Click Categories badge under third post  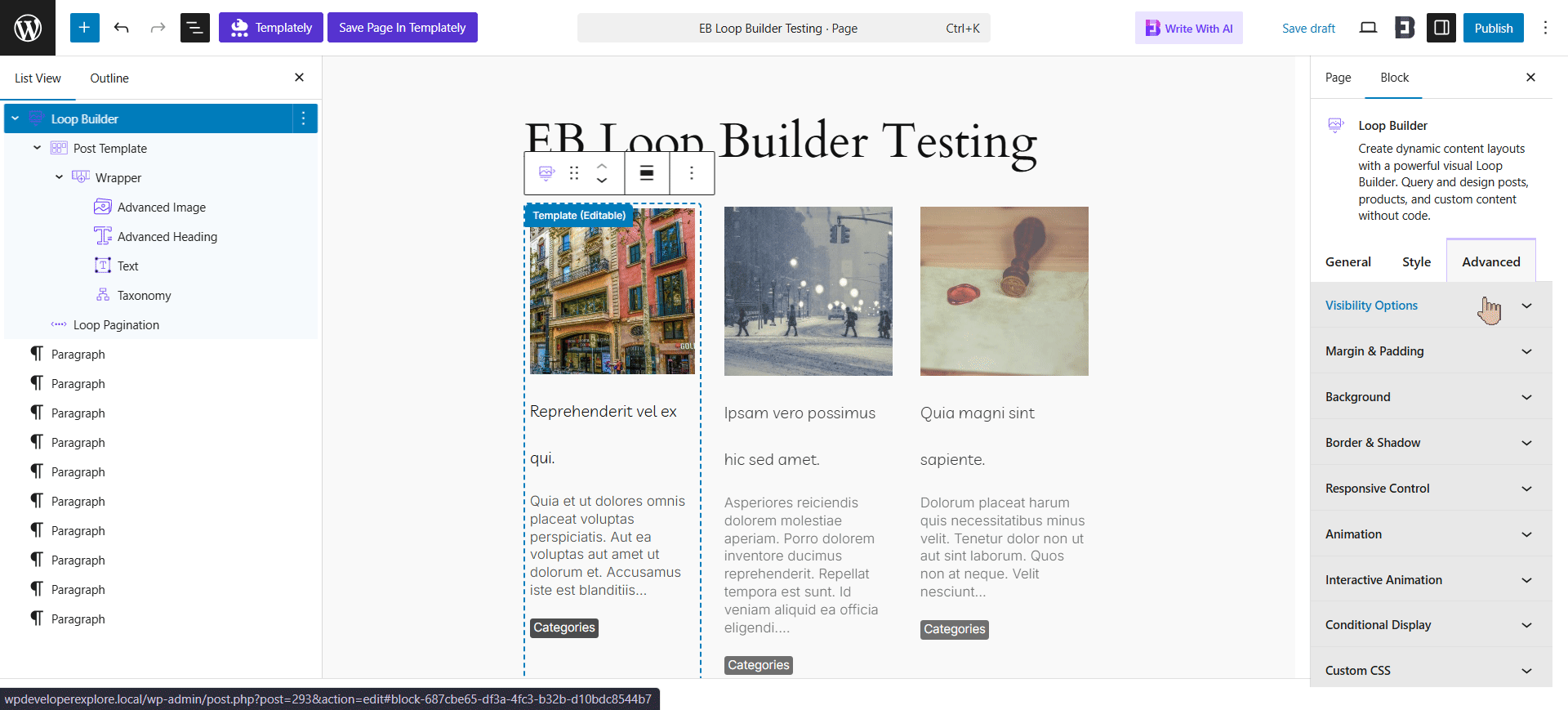955,629
